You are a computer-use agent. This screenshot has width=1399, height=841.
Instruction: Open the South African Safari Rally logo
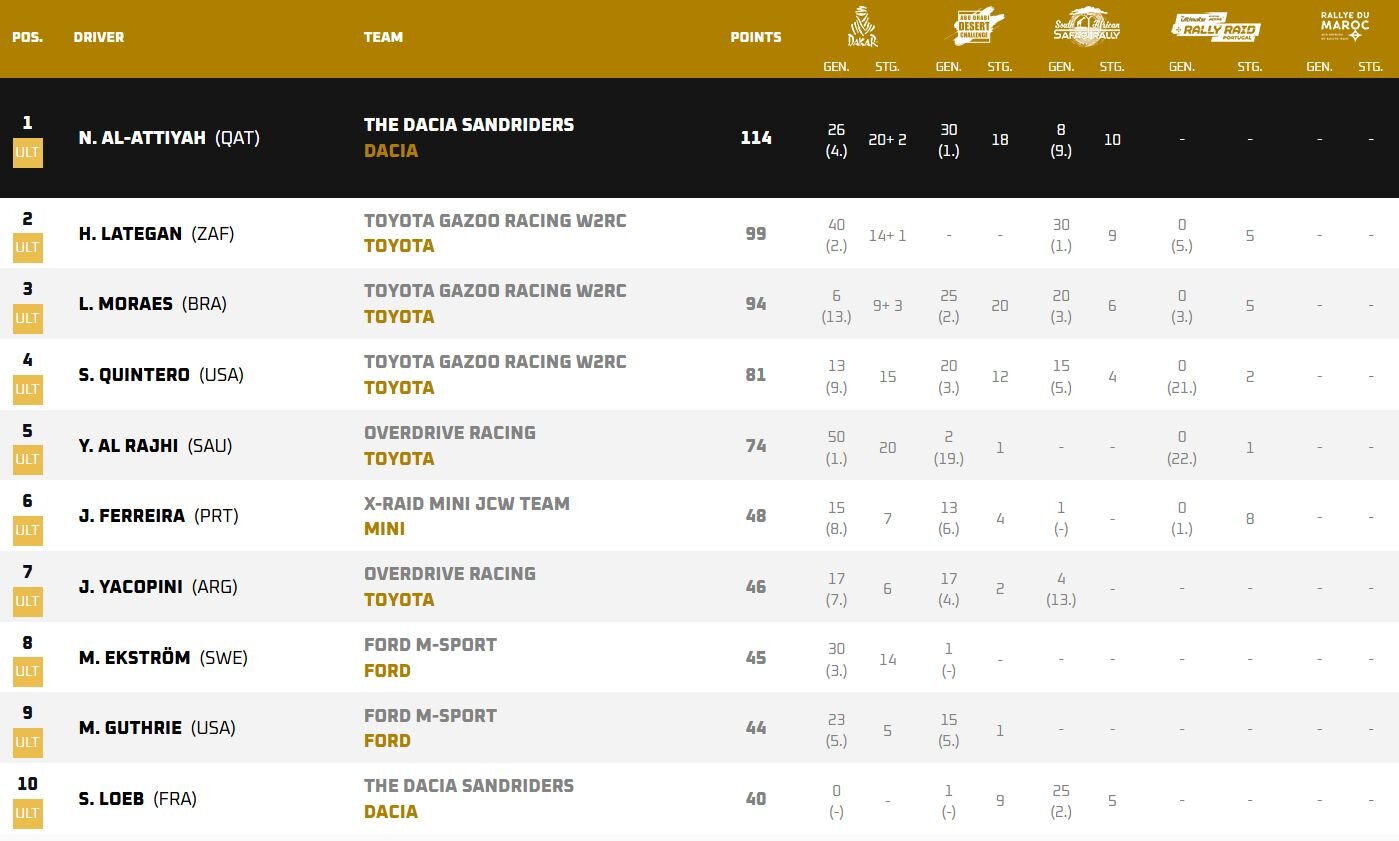point(1086,26)
